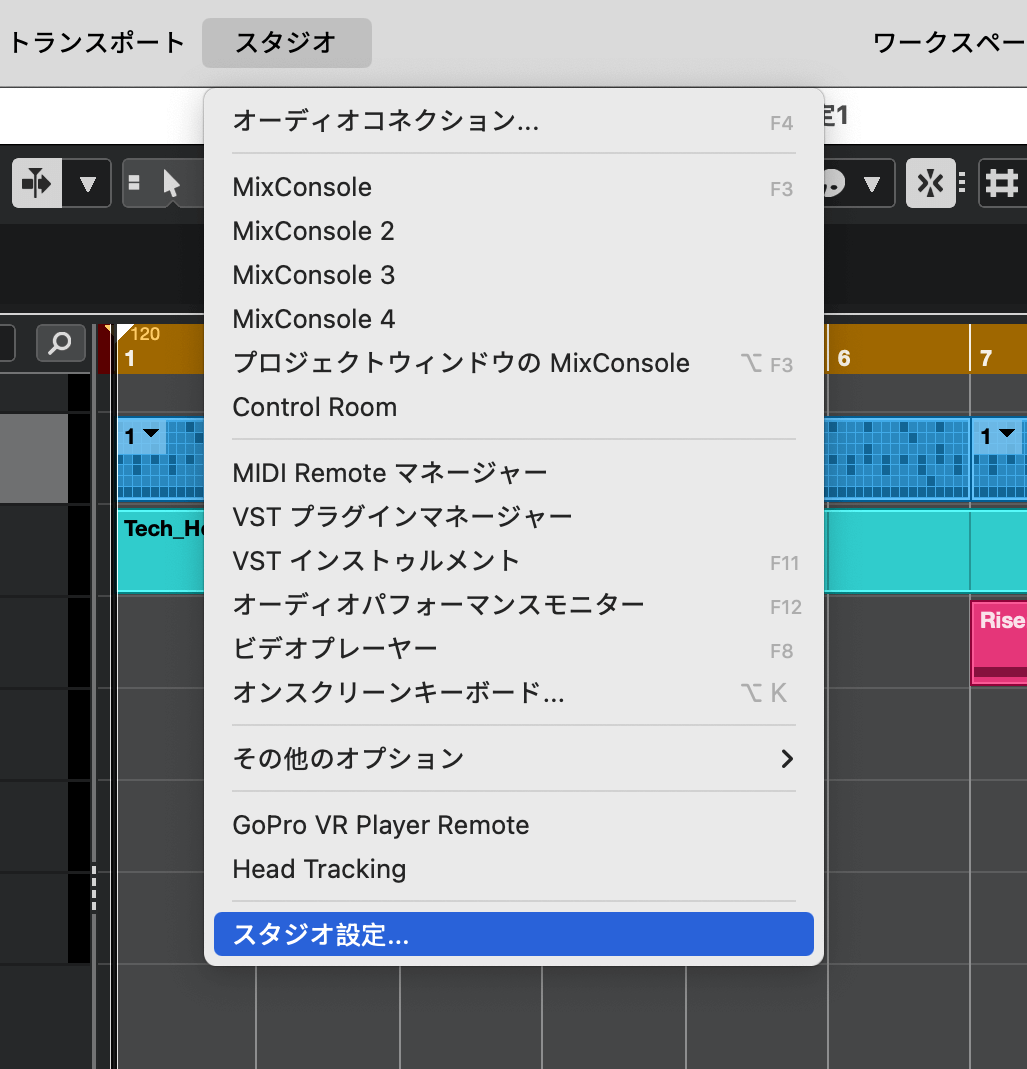This screenshot has height=1069, width=1027.
Task: Click ruler bar 1 at tempo 120
Action: [130, 358]
